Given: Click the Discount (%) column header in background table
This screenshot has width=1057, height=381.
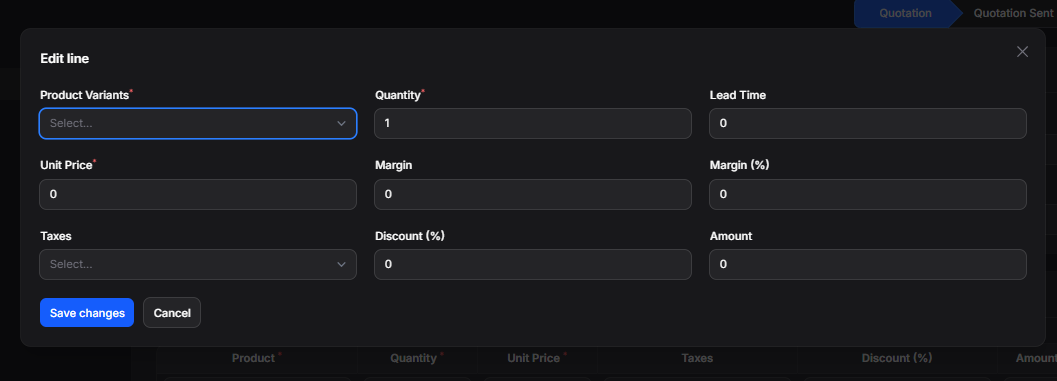Looking at the screenshot, I should tap(897, 358).
